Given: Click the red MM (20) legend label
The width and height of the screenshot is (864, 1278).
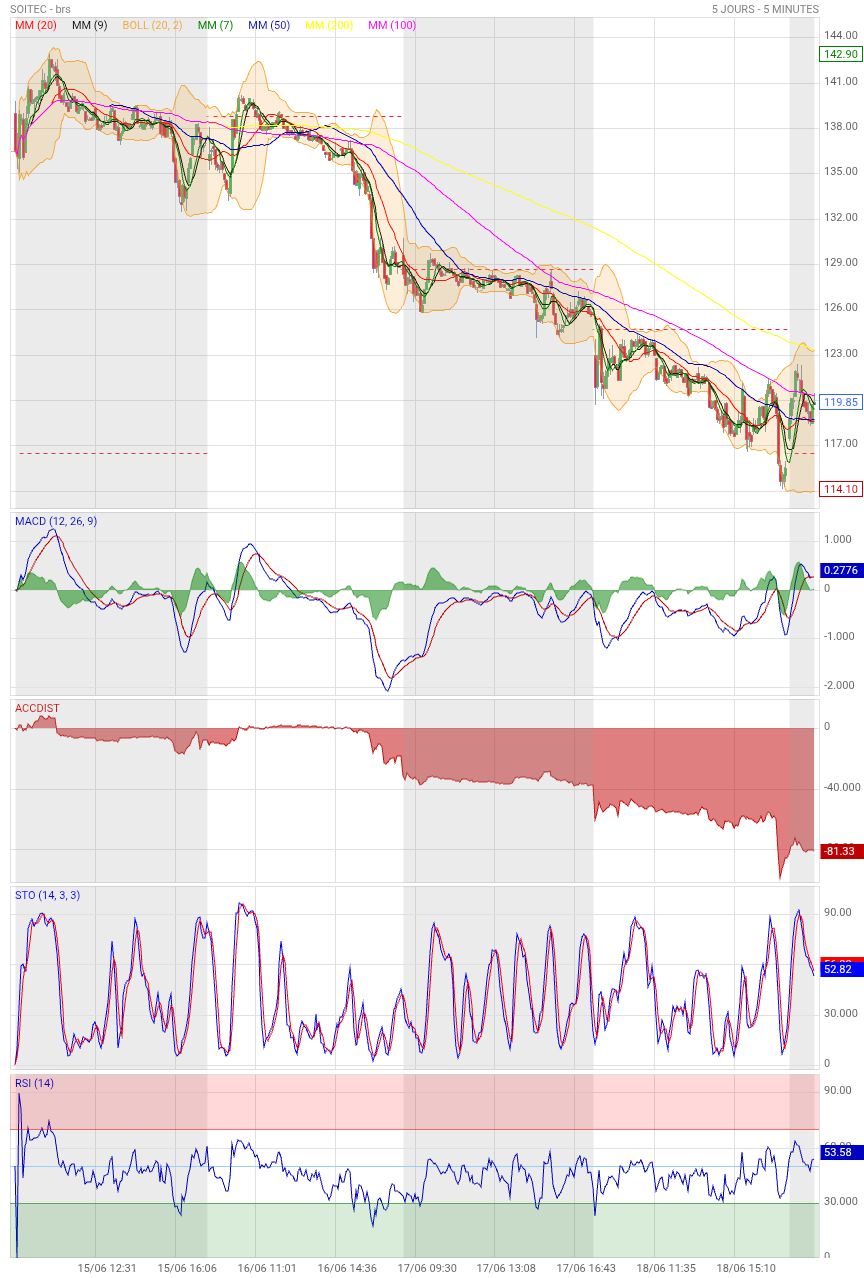Looking at the screenshot, I should pyautogui.click(x=36, y=25).
